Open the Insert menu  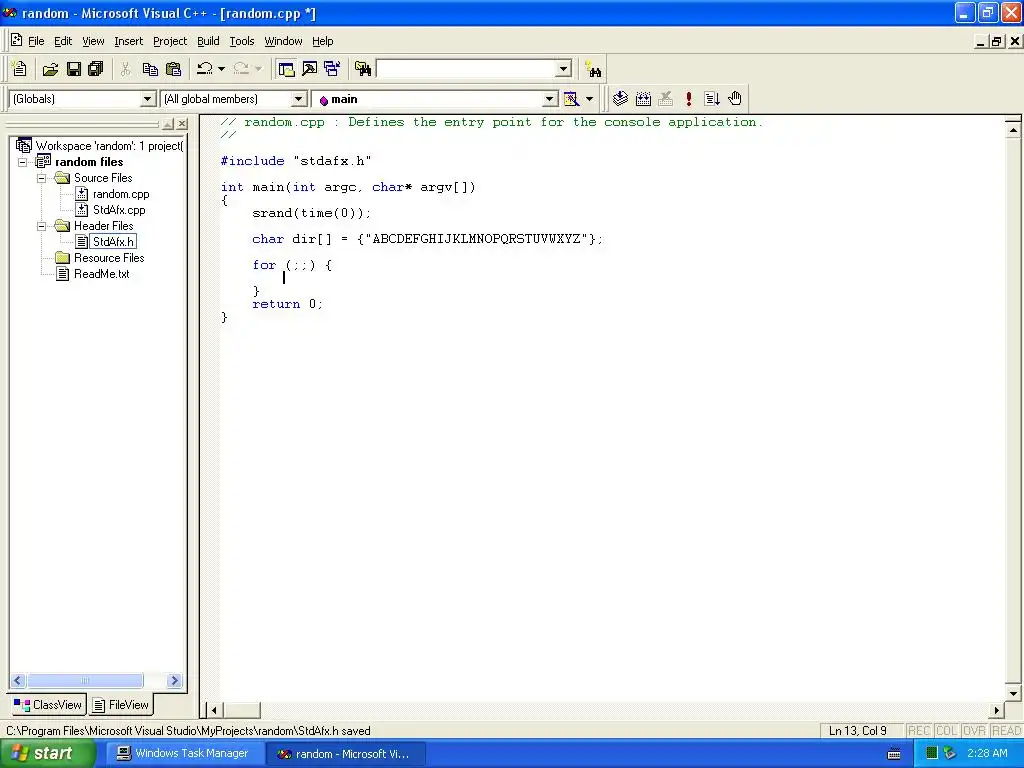pyautogui.click(x=128, y=41)
